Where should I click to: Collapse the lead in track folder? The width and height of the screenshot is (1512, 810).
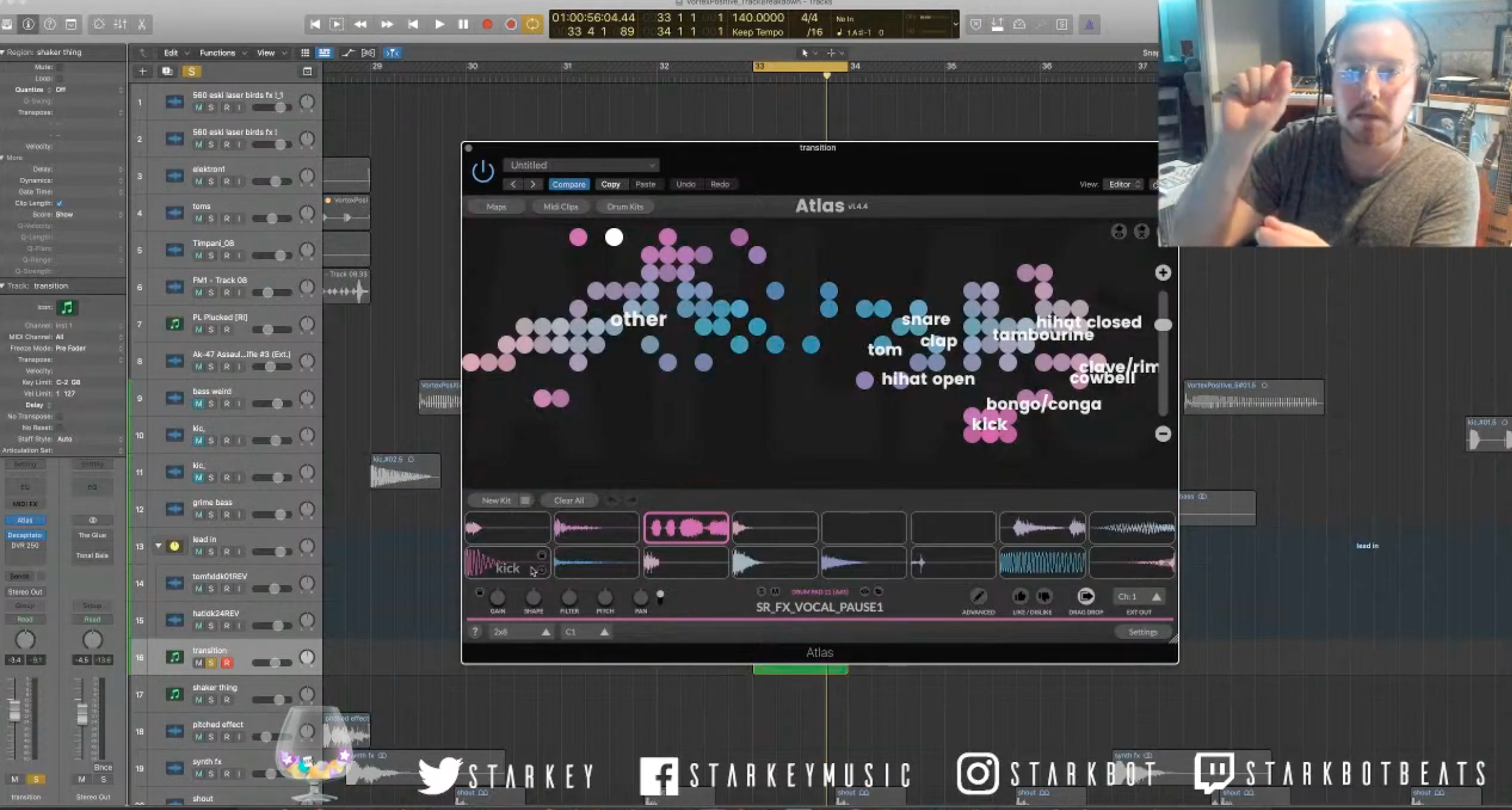[158, 546]
